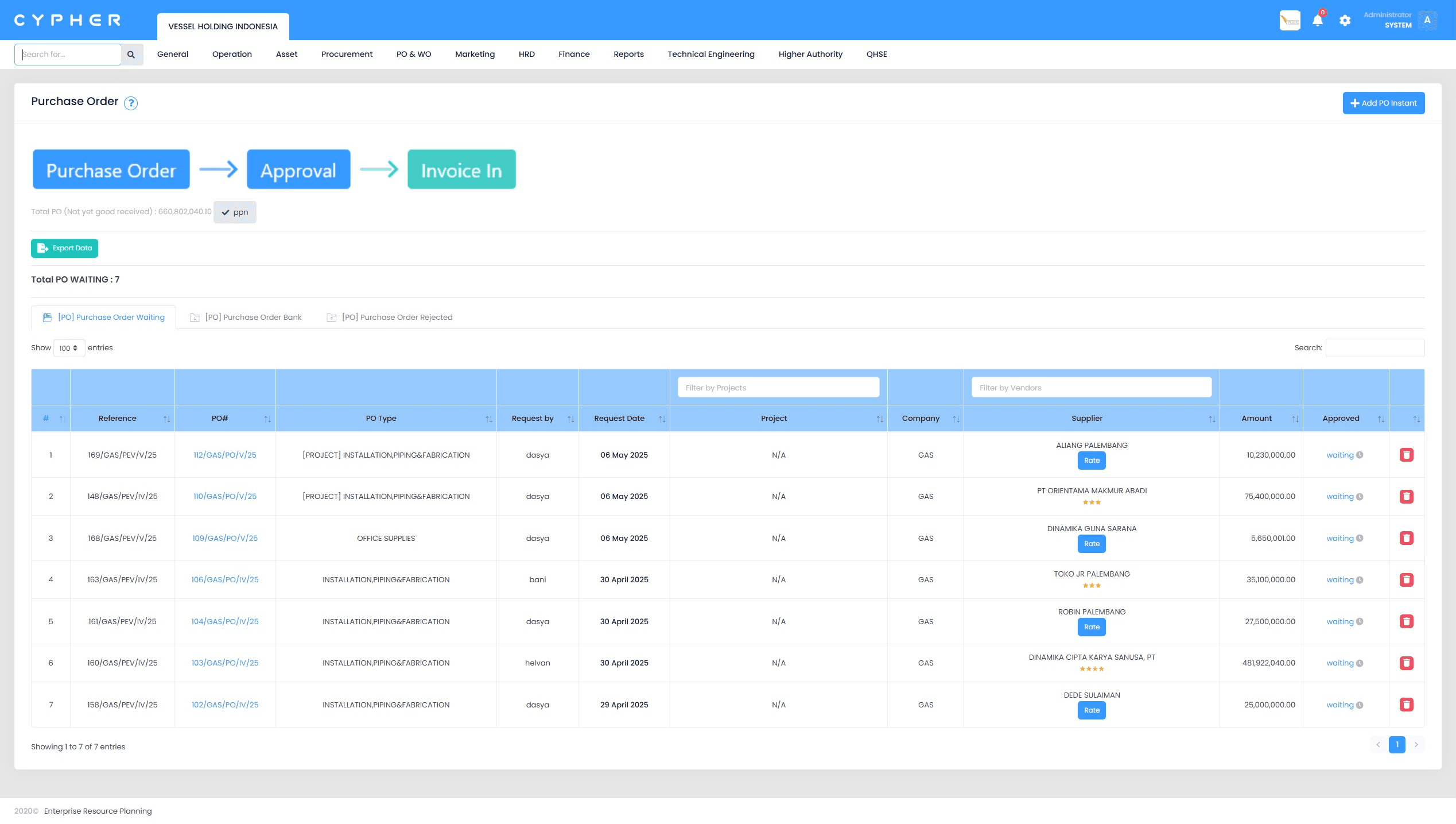Open PO link 110/GAS/PO/V/25
The height and width of the screenshot is (824, 1456).
click(x=225, y=497)
